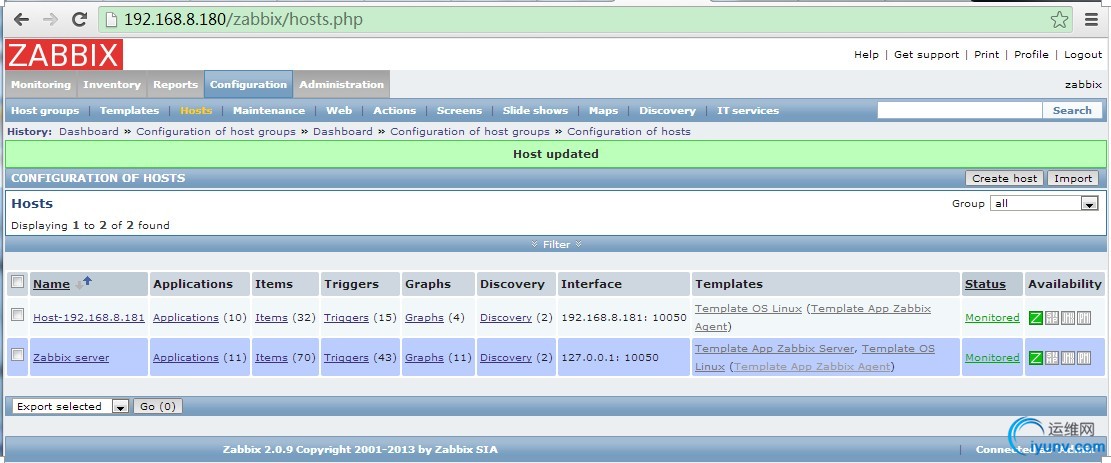The image size is (1111, 463).
Task: Reload the page with refresh icon
Action: click(79, 19)
